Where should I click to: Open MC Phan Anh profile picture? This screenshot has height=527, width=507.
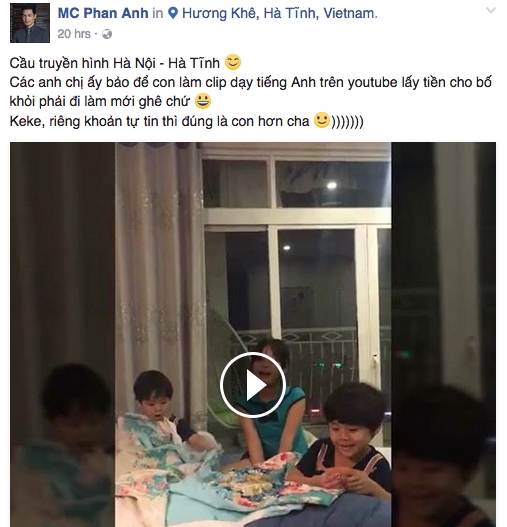(30, 23)
